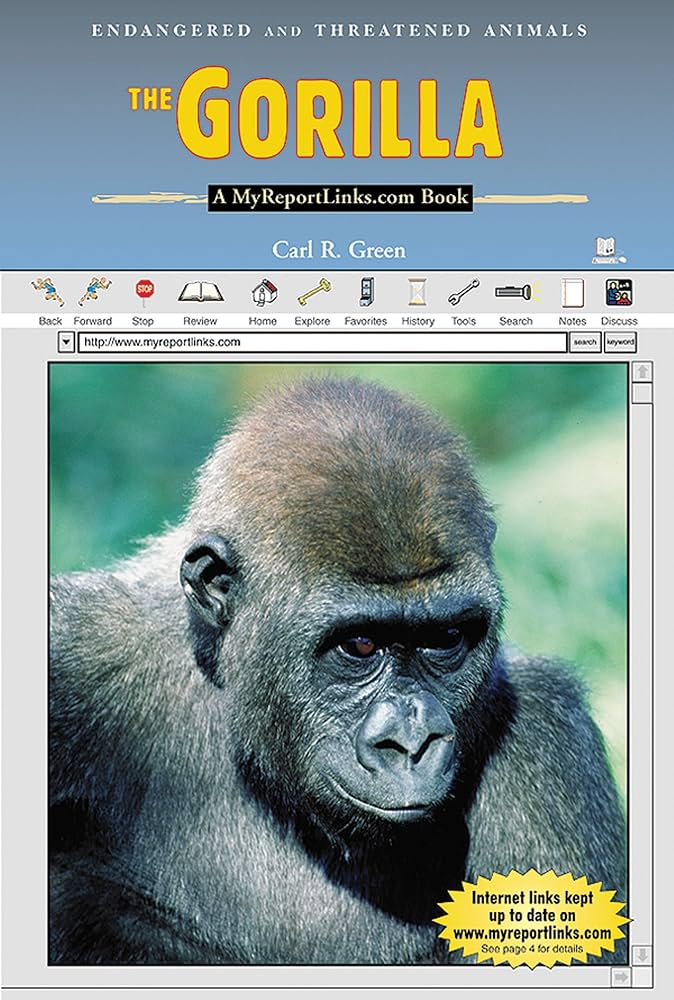The height and width of the screenshot is (1000, 674).
Task: Click the Stop sign icon
Action: [x=145, y=292]
